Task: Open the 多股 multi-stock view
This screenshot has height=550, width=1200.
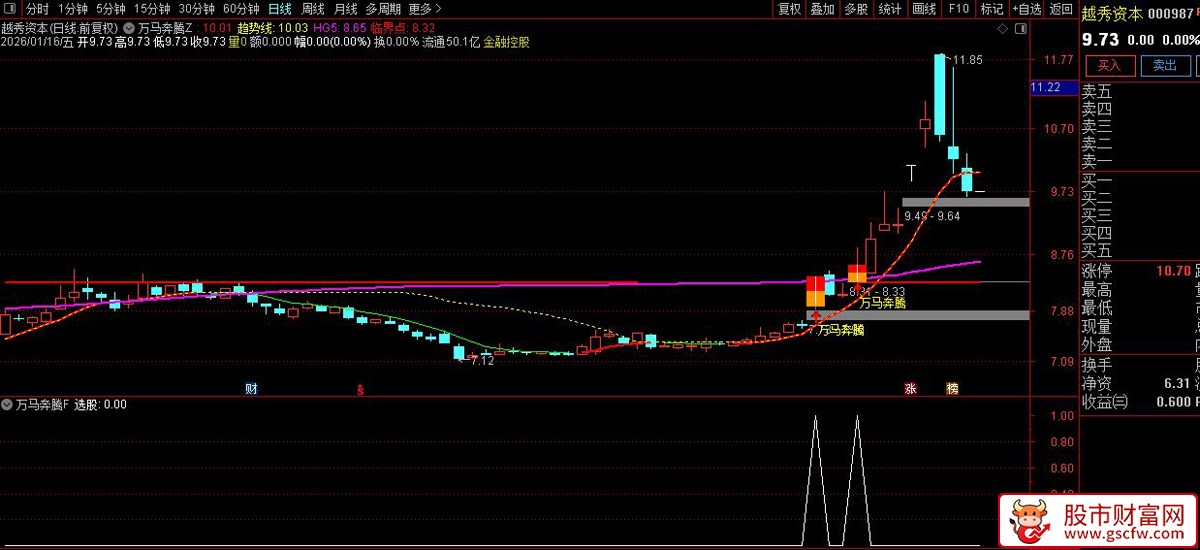Action: pyautogui.click(x=856, y=9)
